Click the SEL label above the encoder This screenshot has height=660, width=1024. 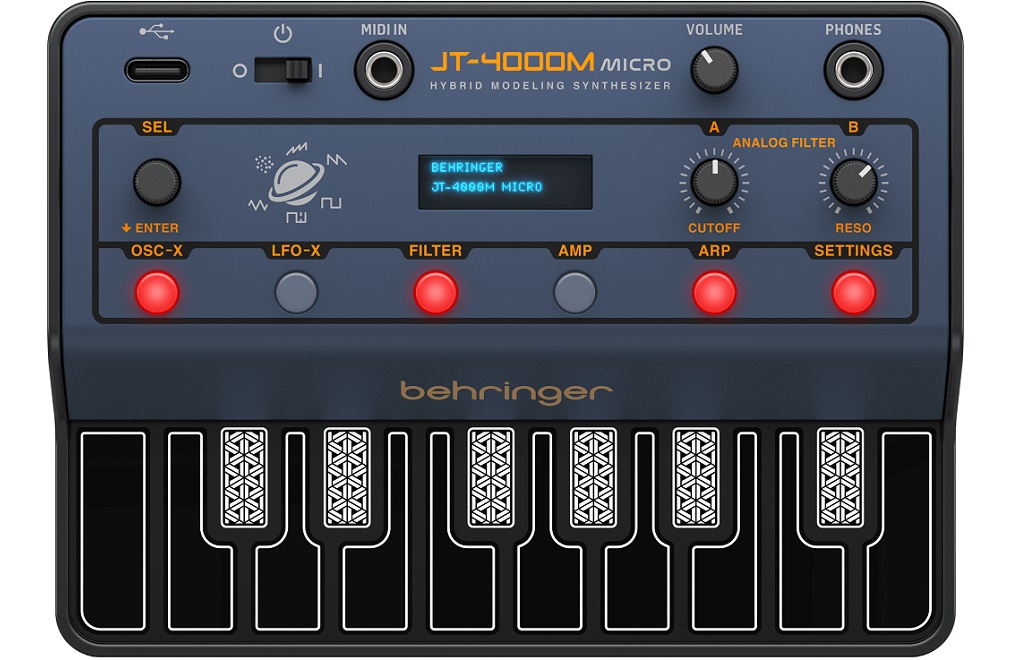coord(157,127)
